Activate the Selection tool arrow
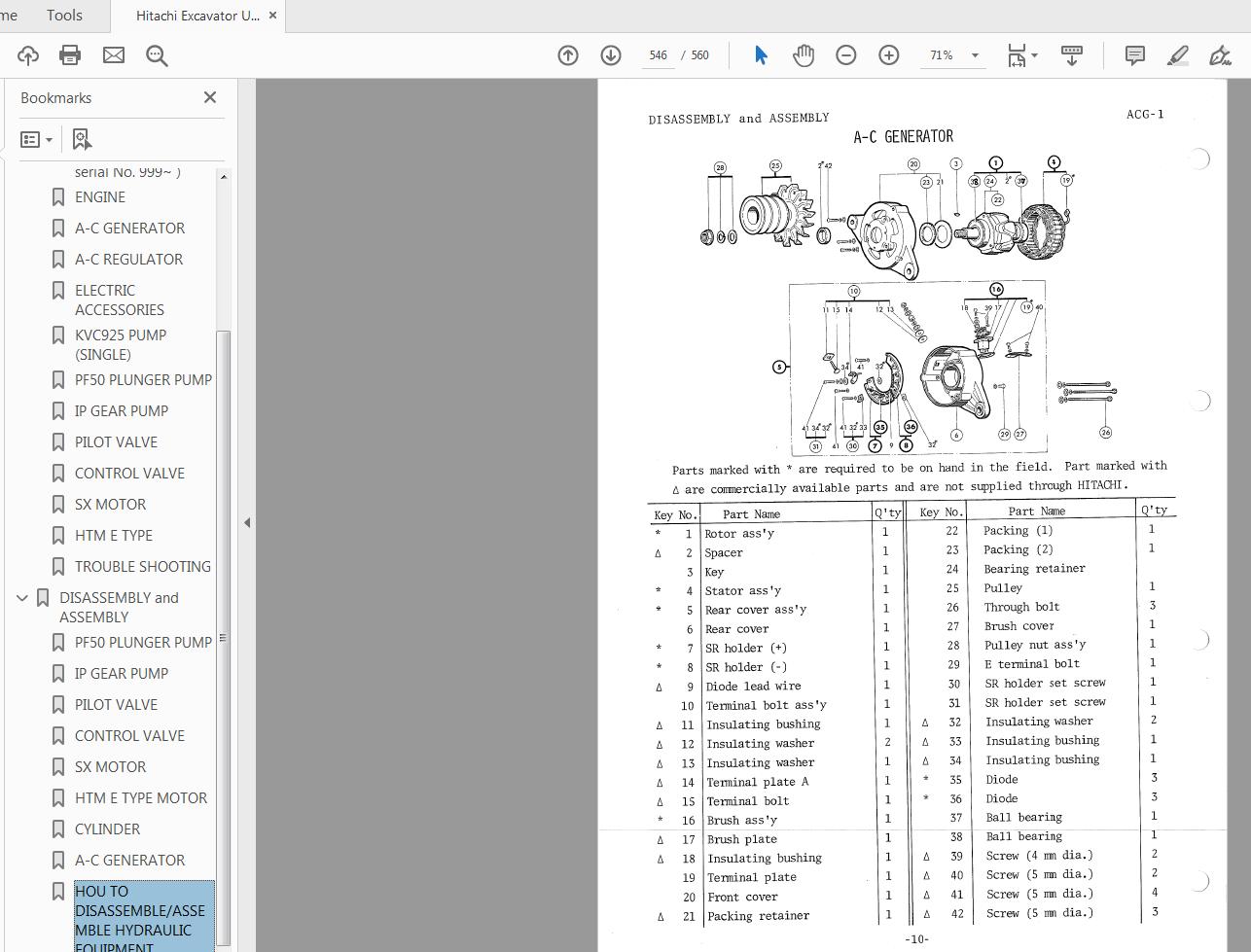The height and width of the screenshot is (952, 1251). click(x=760, y=55)
